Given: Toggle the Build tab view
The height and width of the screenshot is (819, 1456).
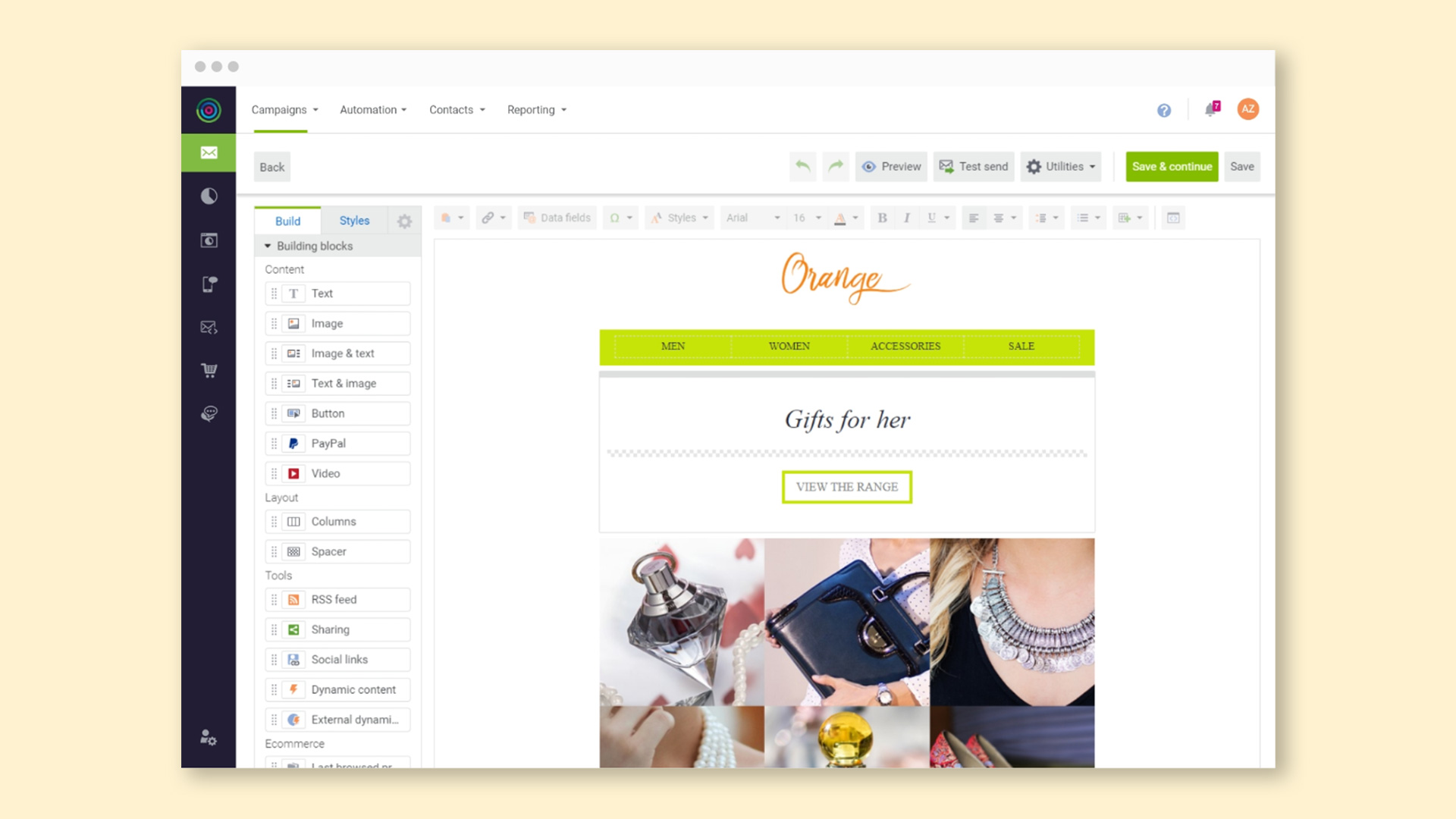Looking at the screenshot, I should click(287, 220).
